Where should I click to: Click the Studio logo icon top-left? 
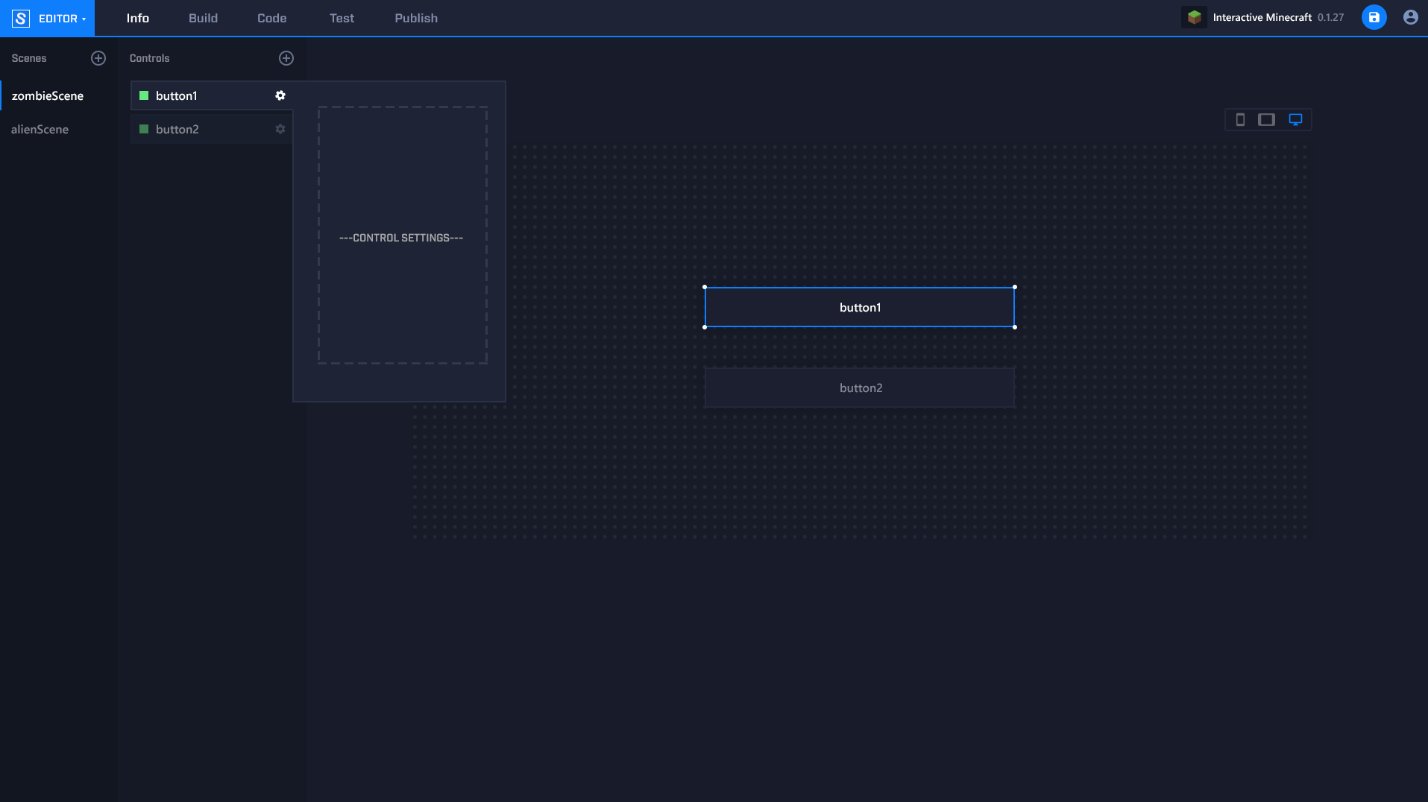20,17
